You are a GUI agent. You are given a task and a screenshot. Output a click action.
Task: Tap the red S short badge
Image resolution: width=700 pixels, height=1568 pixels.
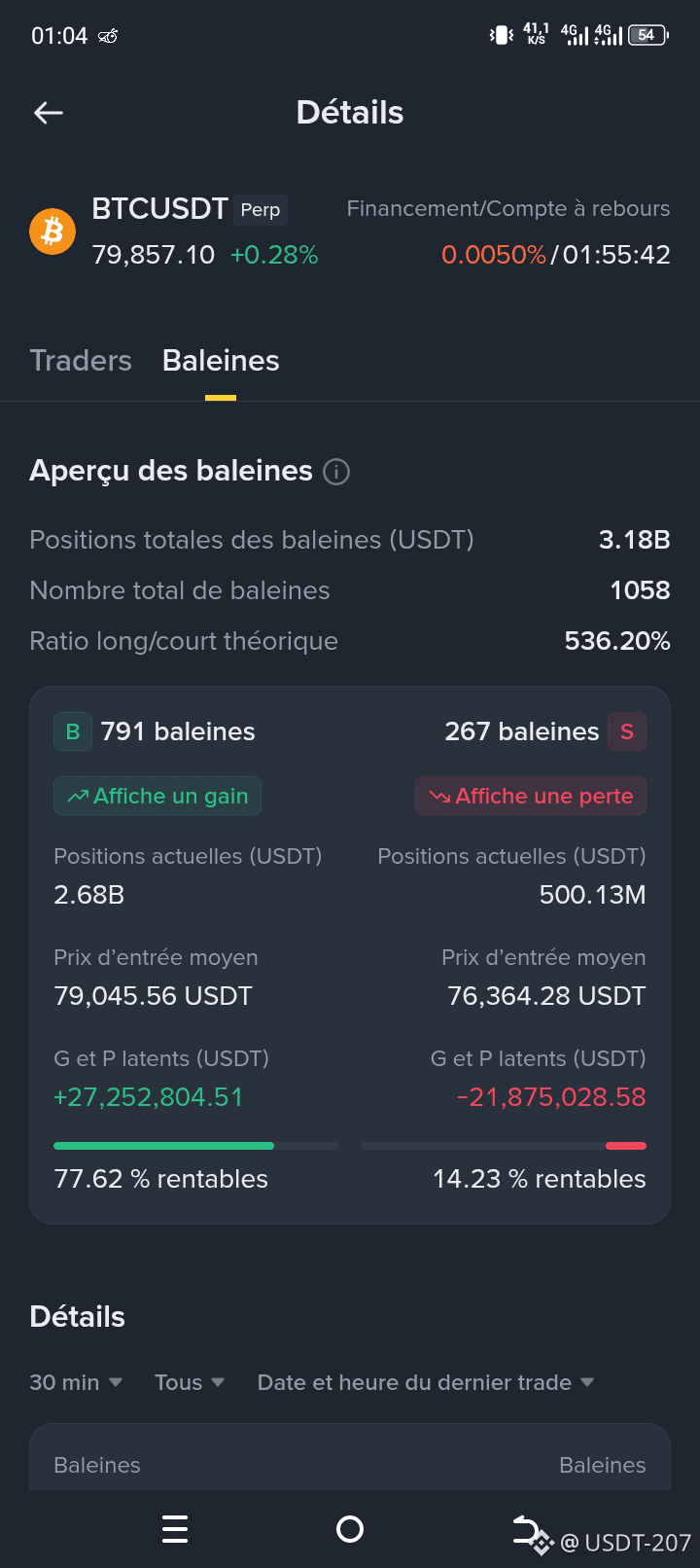tap(627, 731)
